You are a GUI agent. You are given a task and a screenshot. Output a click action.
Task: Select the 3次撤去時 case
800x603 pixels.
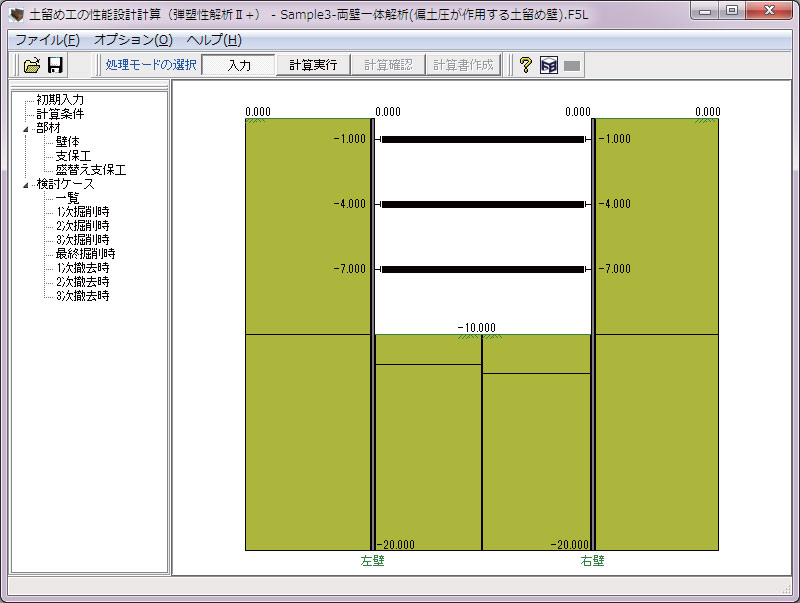[83, 295]
